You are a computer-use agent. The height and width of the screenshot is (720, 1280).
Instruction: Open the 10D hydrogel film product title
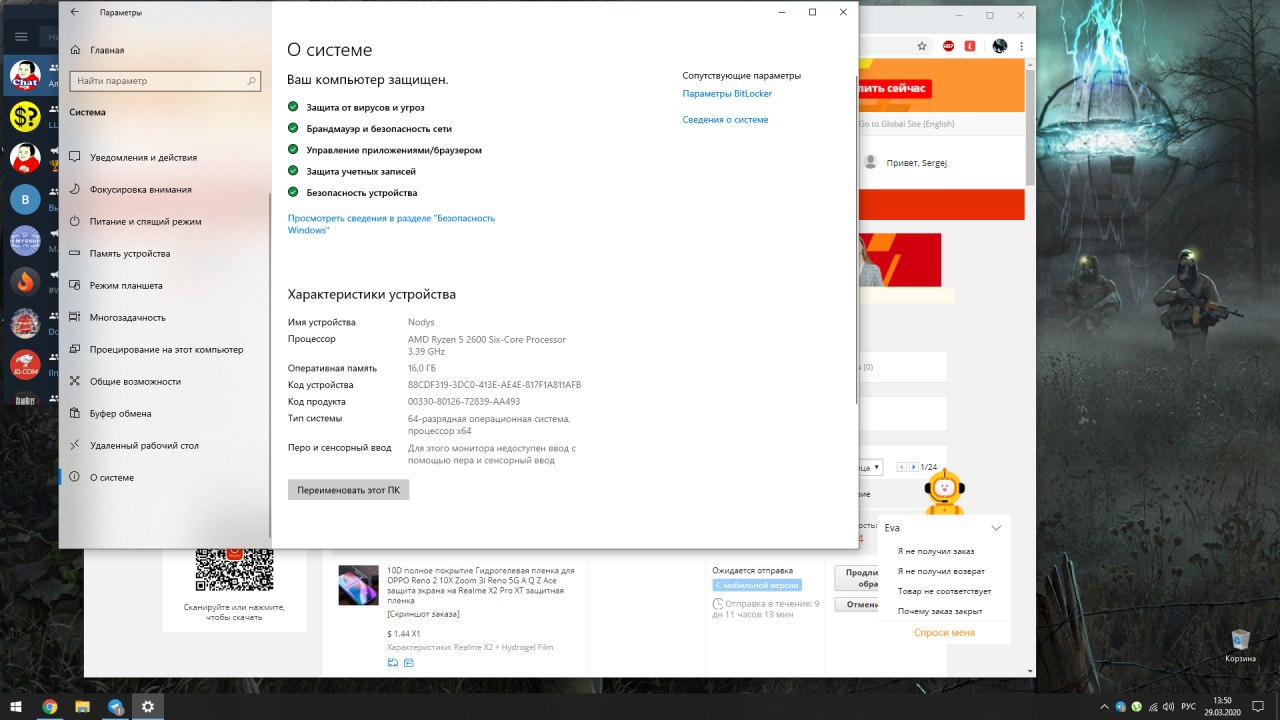[481, 586]
